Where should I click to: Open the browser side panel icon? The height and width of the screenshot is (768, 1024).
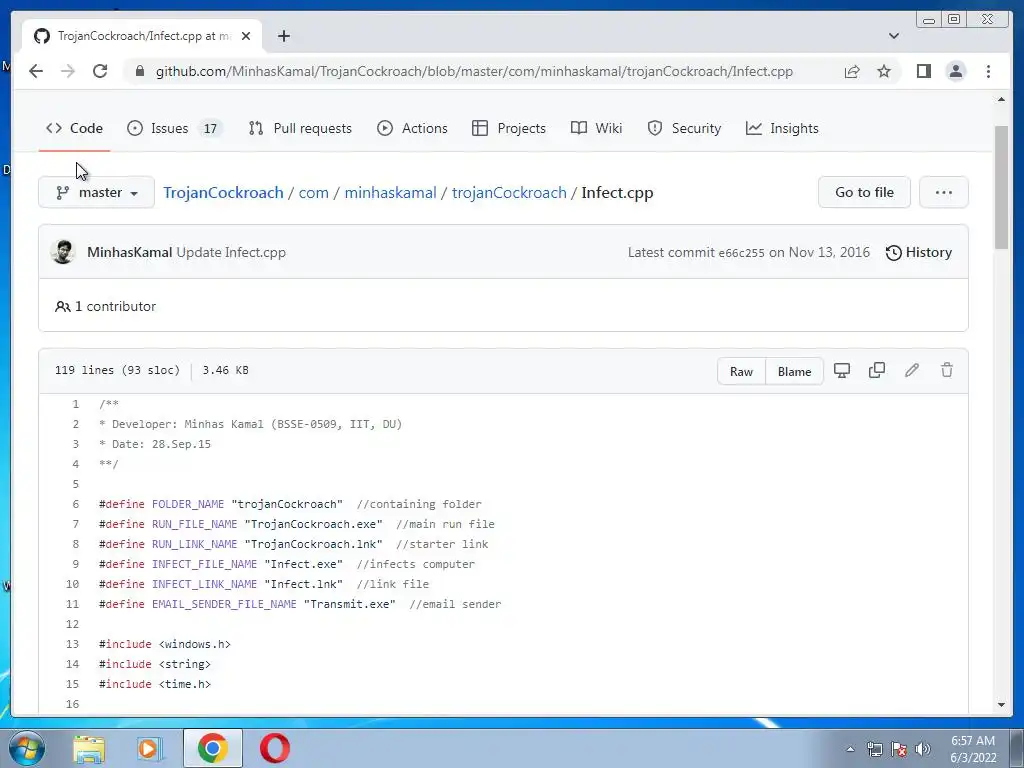tap(923, 71)
